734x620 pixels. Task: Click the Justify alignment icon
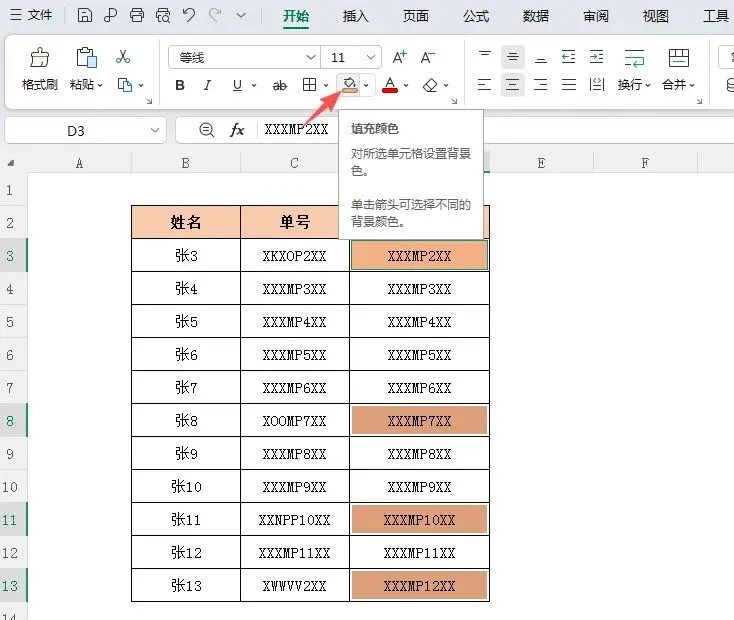click(x=569, y=85)
